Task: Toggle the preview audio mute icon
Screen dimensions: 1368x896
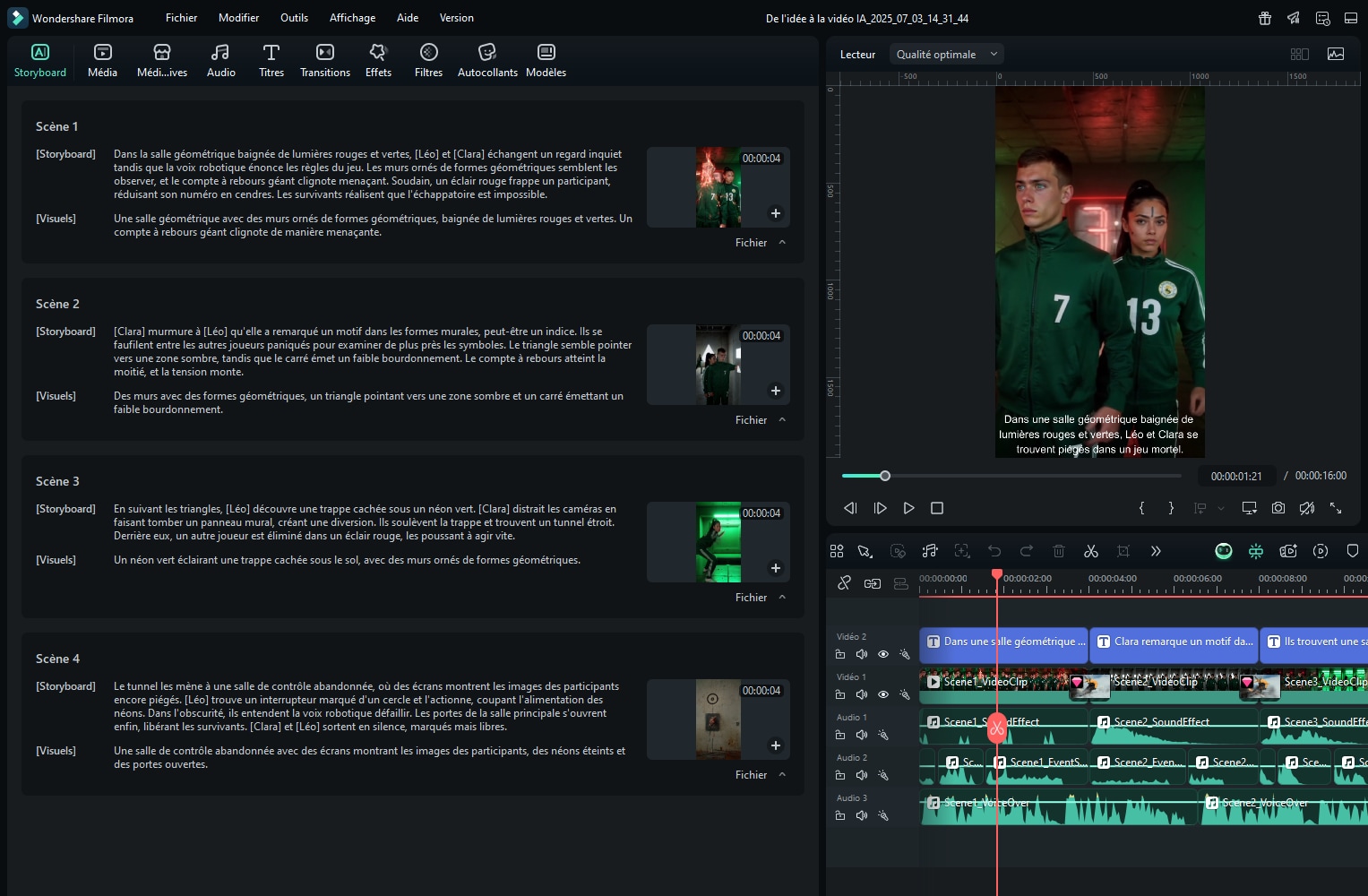Action: pos(1307,508)
